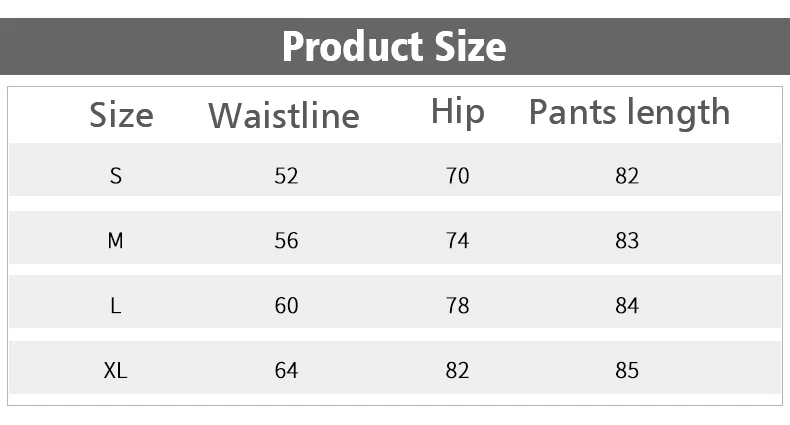Click pants length 82 in S row
The width and height of the screenshot is (790, 425).
point(627,176)
